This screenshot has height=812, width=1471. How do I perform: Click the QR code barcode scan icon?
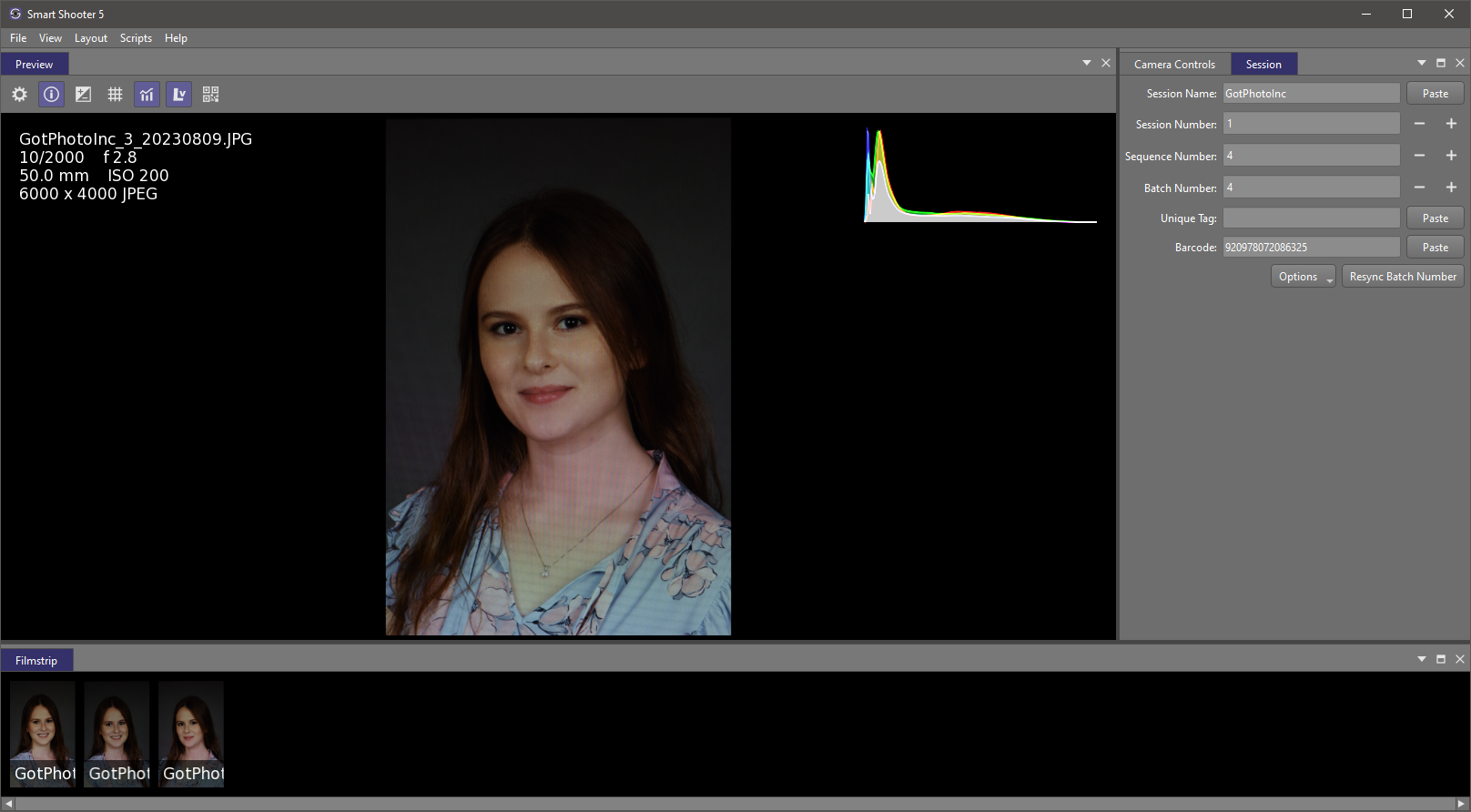[211, 95]
